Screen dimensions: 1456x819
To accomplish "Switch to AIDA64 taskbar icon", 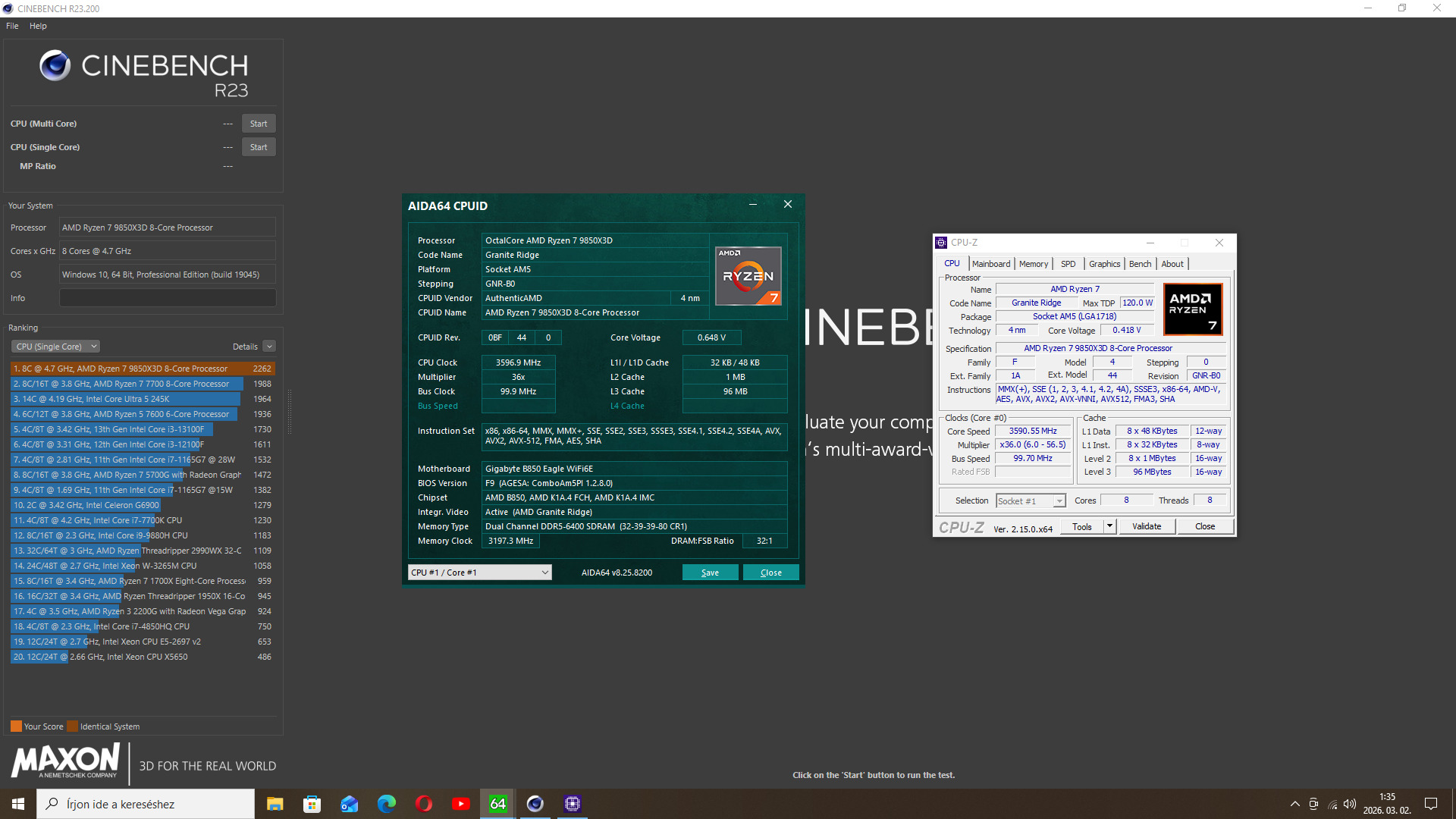I will tap(497, 804).
